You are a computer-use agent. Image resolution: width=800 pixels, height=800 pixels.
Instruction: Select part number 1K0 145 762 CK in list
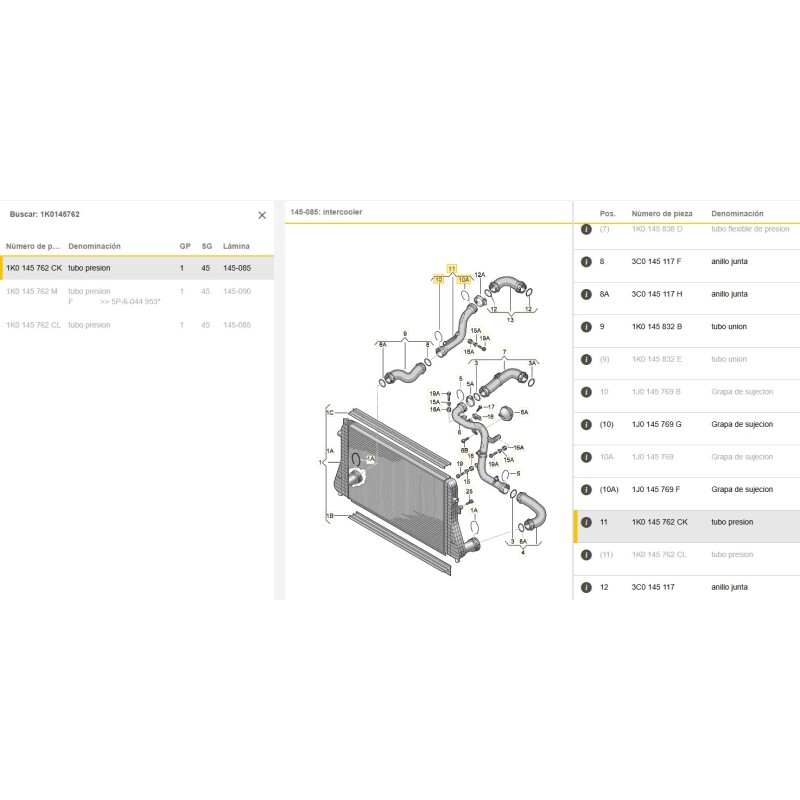click(x=659, y=522)
